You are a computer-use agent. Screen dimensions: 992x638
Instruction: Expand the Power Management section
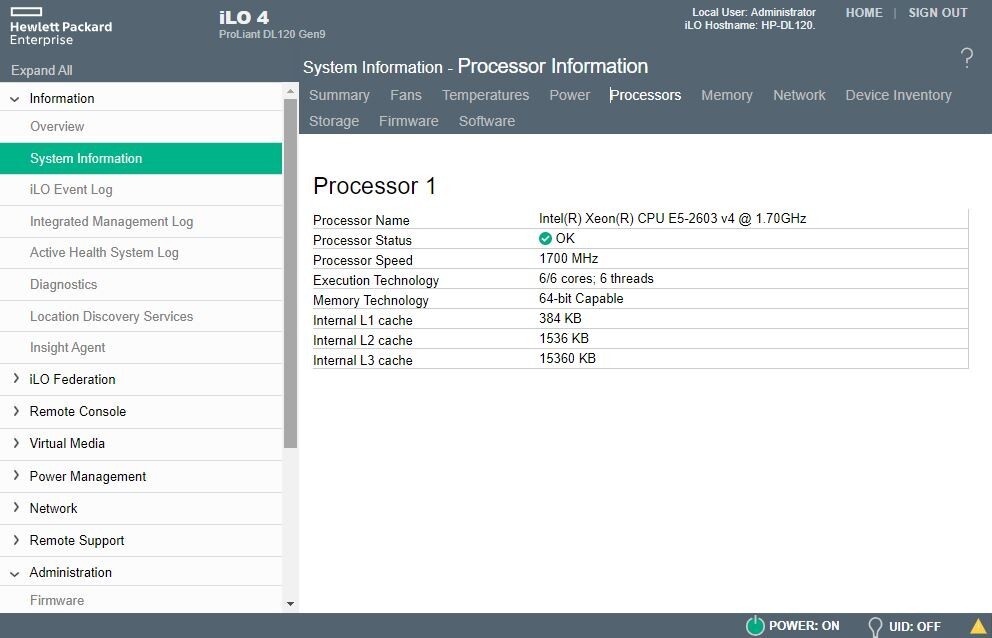[16, 475]
